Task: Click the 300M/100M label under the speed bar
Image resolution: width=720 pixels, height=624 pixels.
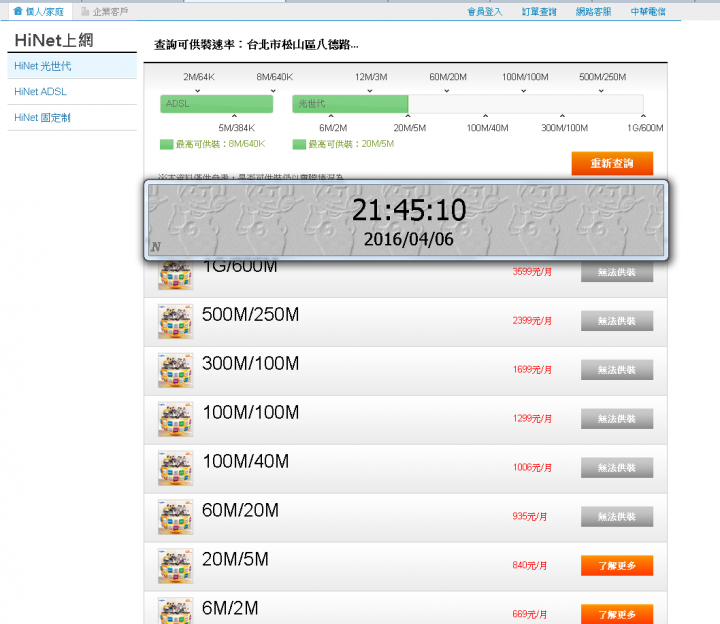Action: (x=564, y=128)
